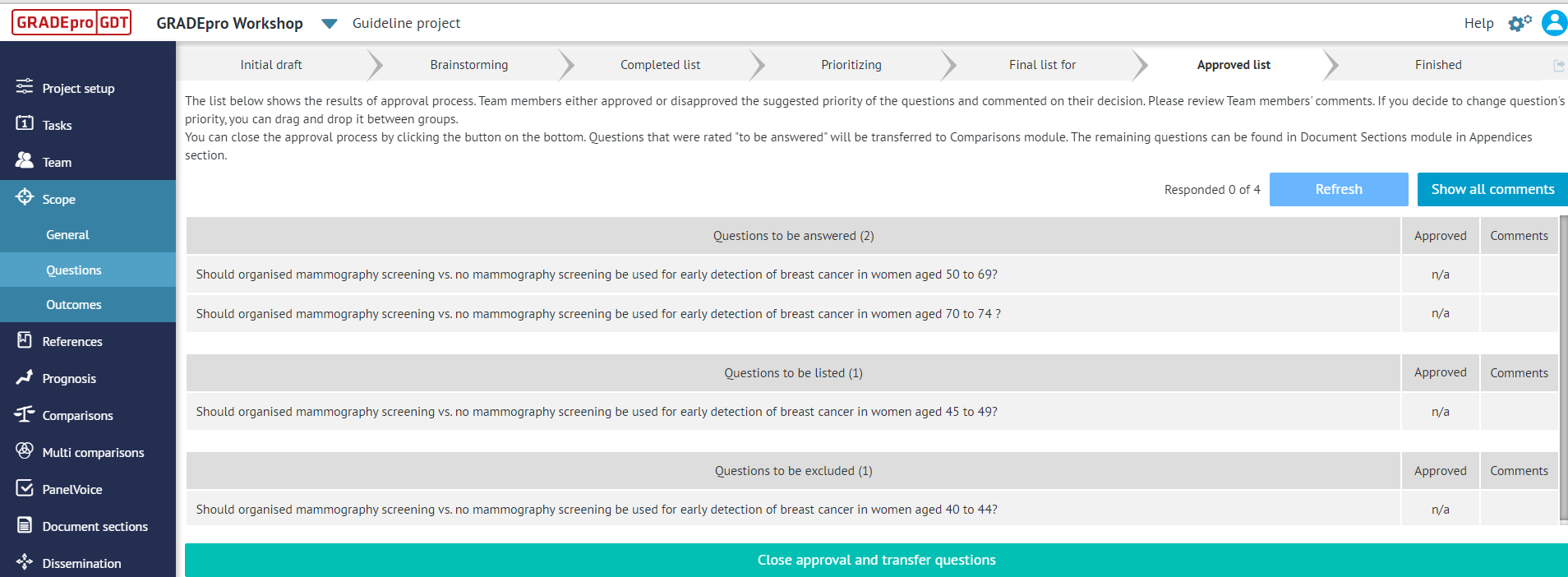
Task: Open the References module
Action: pyautogui.click(x=24, y=341)
